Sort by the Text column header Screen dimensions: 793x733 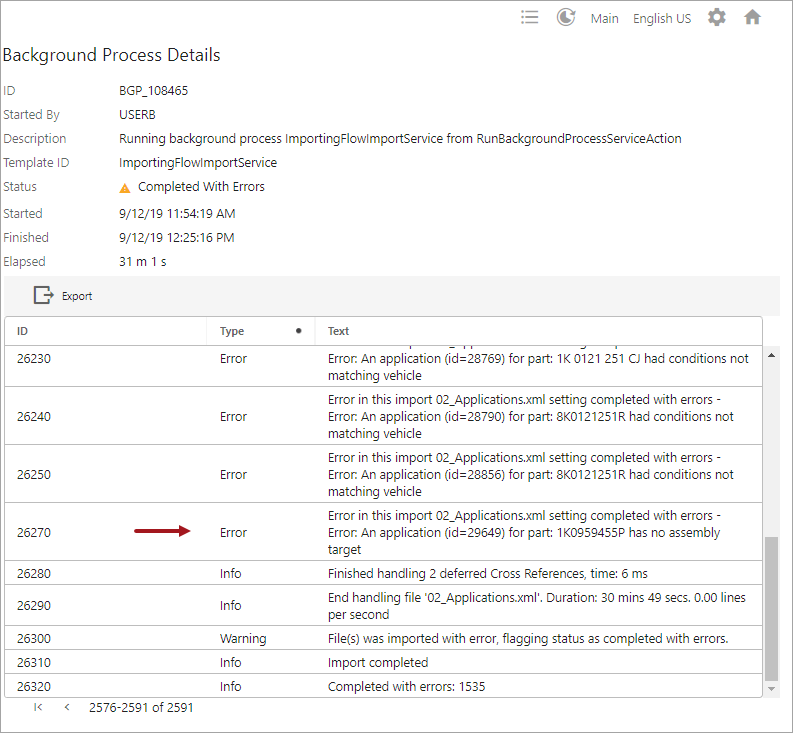(x=338, y=331)
